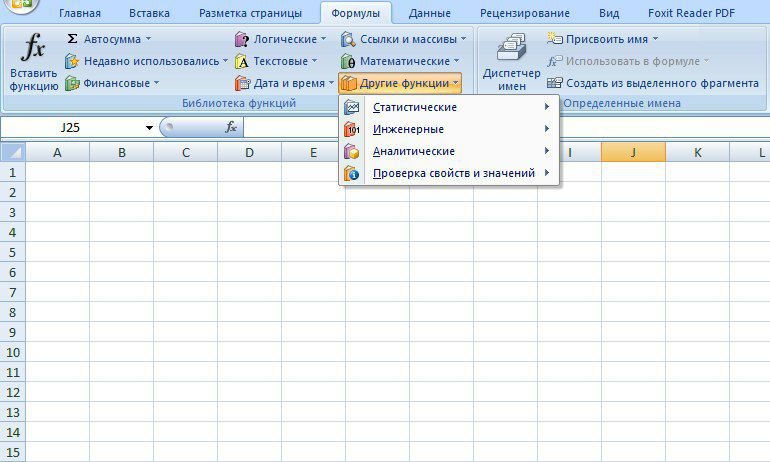Click the Engineering category icon in menu

click(x=352, y=129)
